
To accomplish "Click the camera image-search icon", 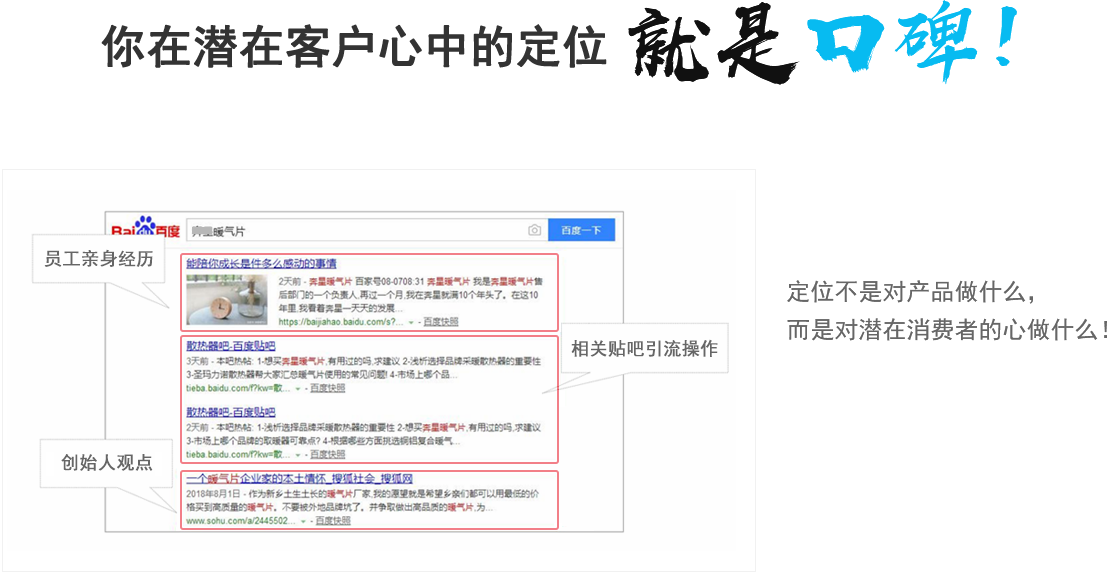I will coord(535,231).
